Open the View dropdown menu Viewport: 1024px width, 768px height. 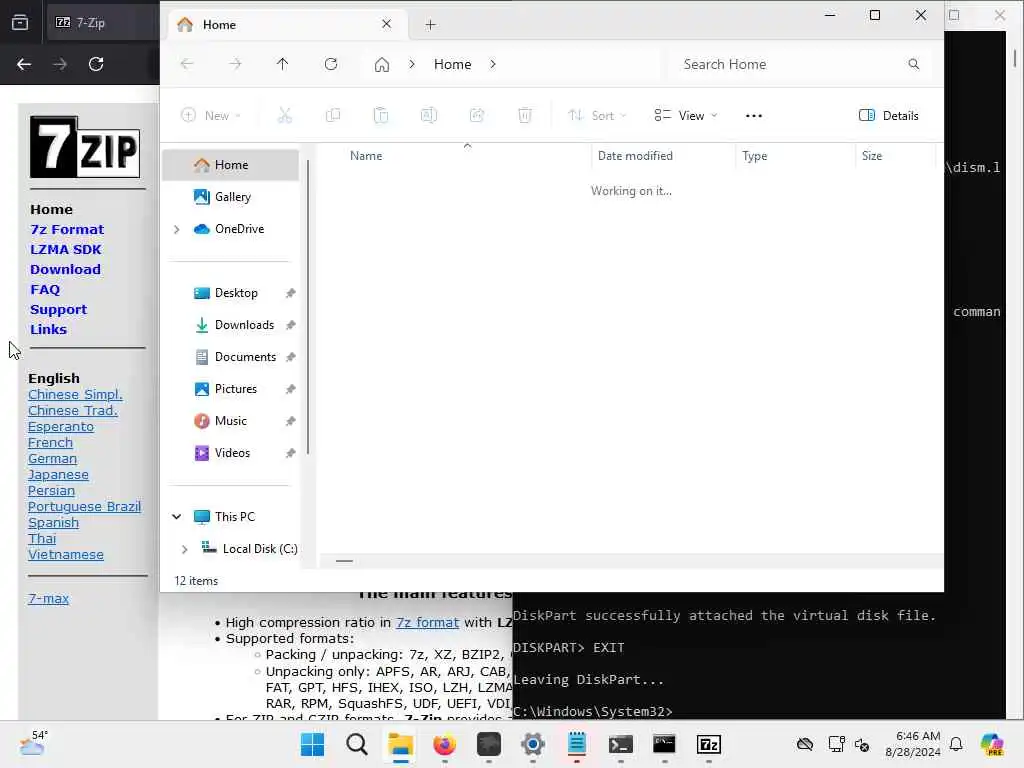[686, 116]
